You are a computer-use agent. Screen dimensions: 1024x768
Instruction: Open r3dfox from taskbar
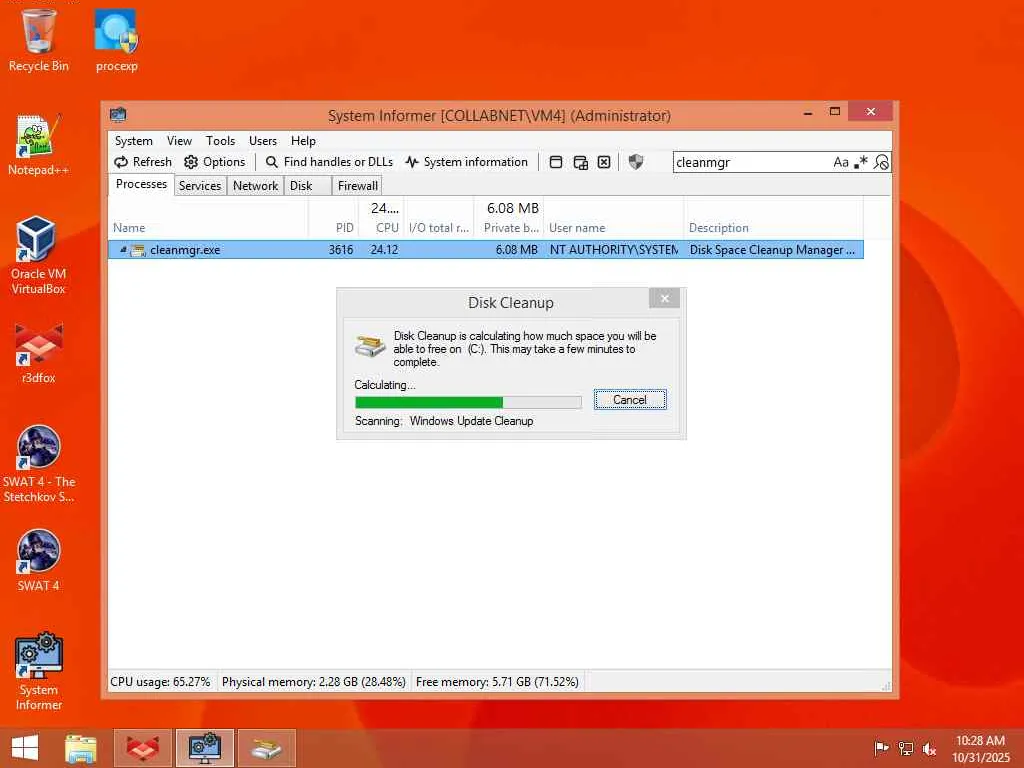tap(143, 748)
